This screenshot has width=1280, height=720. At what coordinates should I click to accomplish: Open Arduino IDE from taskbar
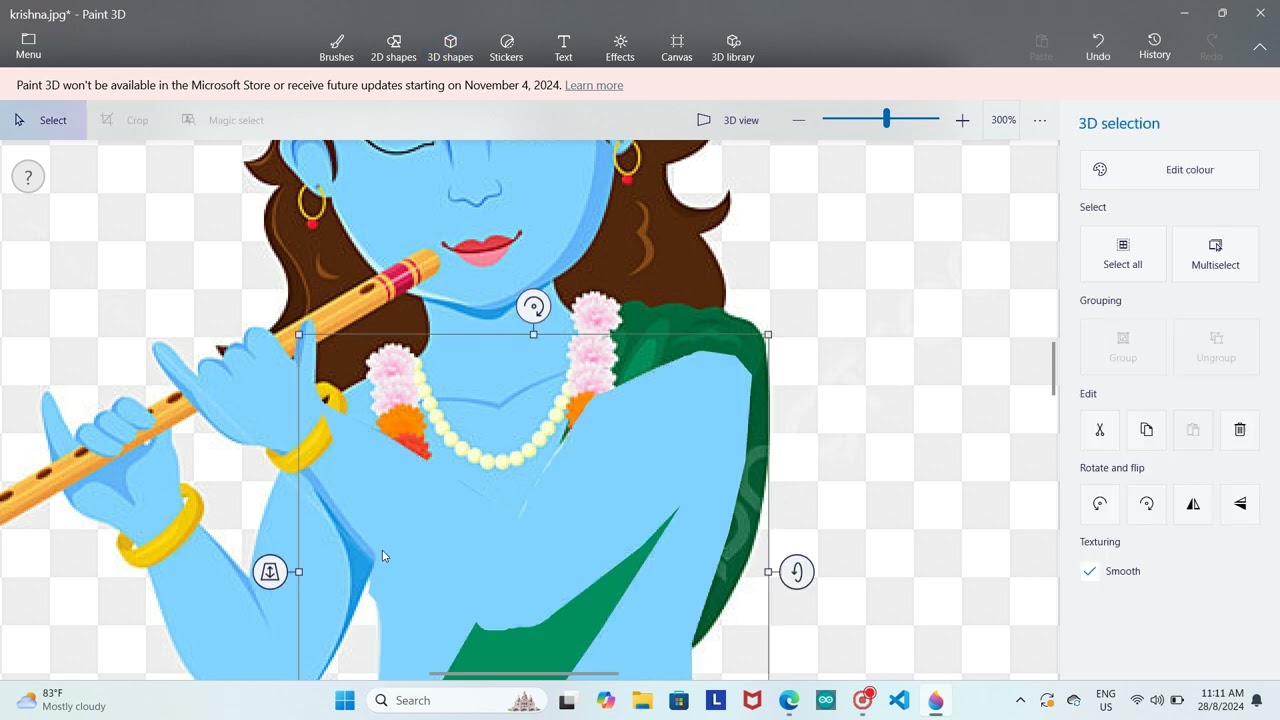click(x=826, y=700)
